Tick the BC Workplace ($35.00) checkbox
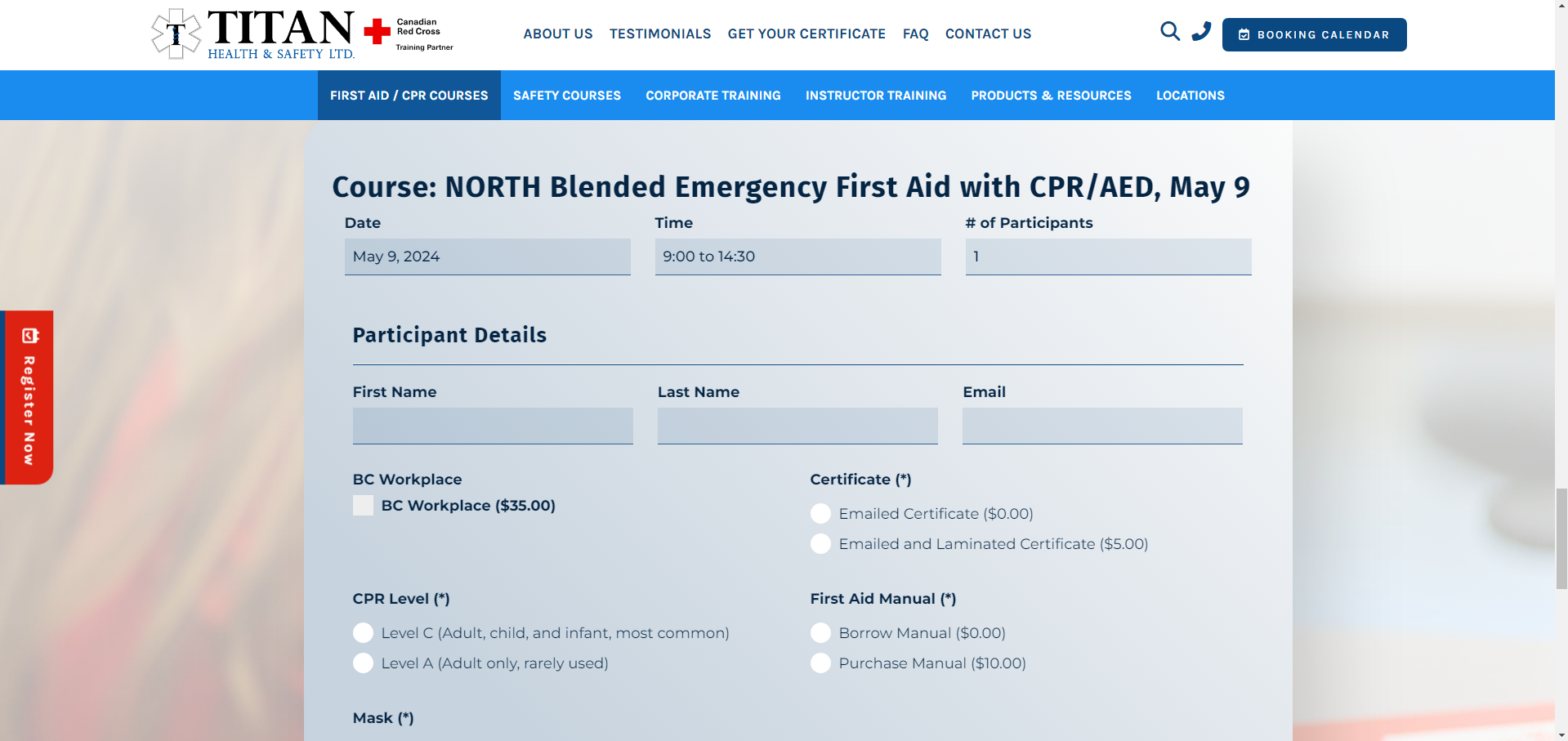 coord(363,506)
